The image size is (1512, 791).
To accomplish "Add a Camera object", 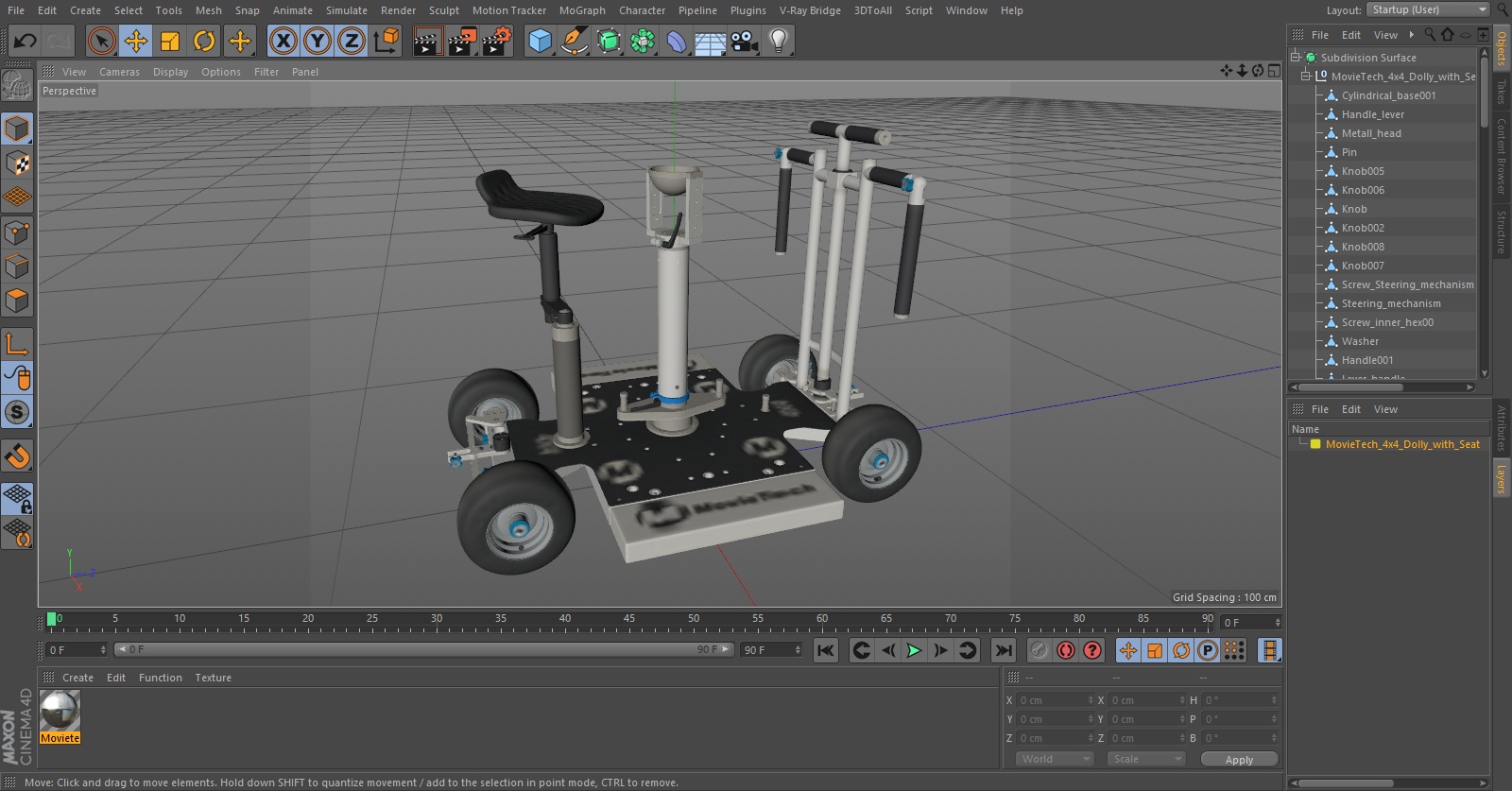I will 745,41.
